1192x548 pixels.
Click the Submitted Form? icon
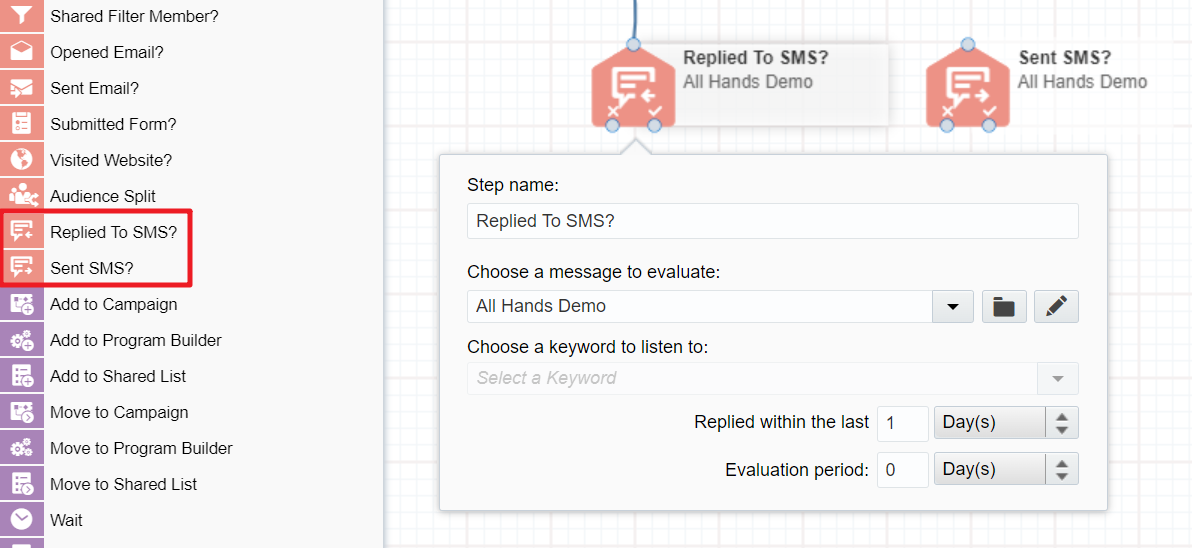[21, 124]
